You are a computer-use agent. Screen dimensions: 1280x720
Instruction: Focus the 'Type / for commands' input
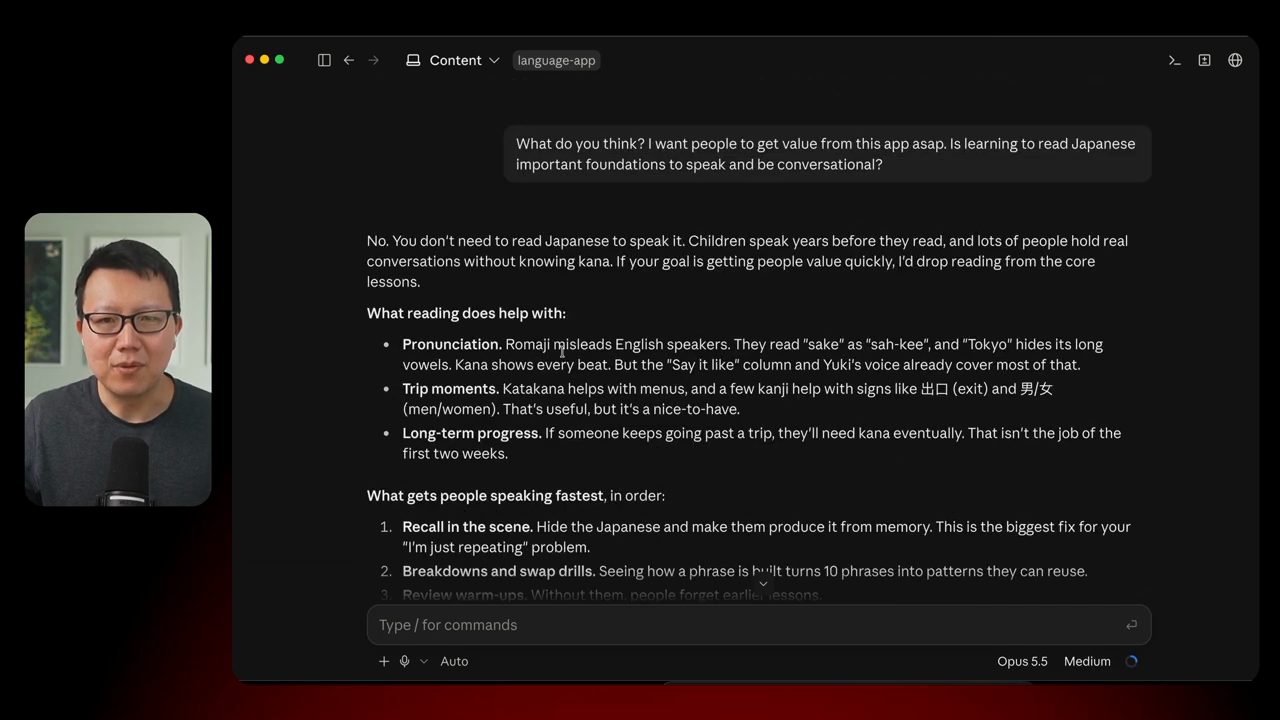(x=759, y=625)
